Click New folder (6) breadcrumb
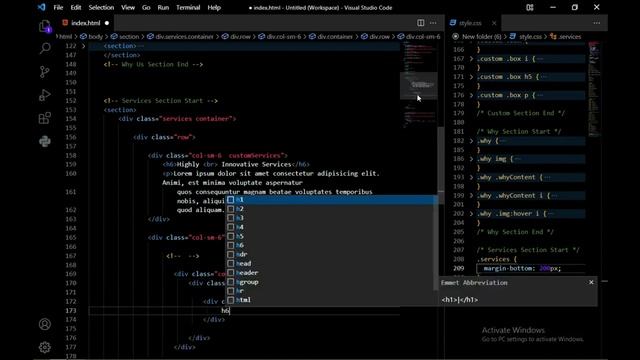The height and width of the screenshot is (360, 640). point(481,37)
